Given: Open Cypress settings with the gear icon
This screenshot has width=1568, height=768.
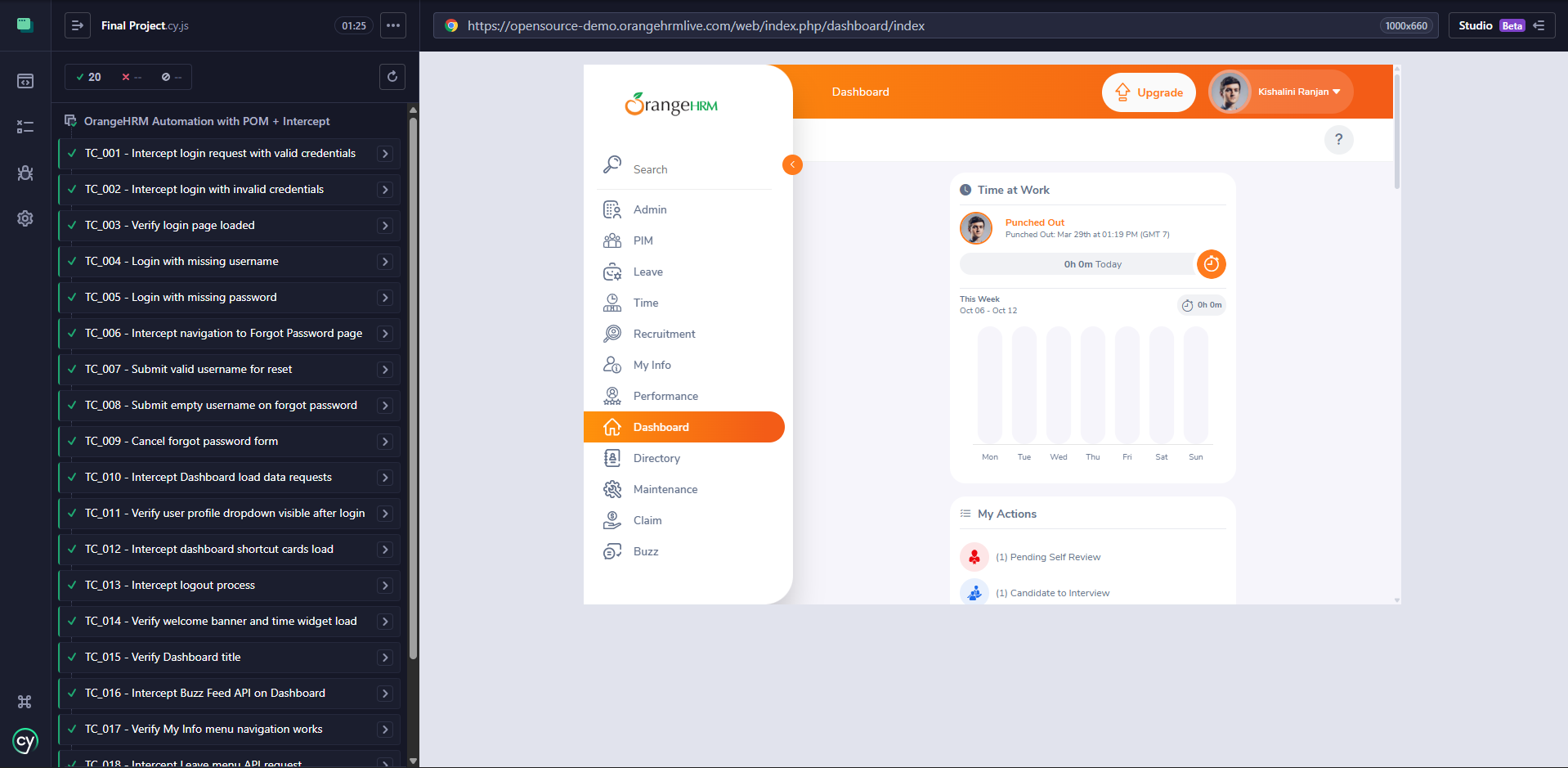Looking at the screenshot, I should pyautogui.click(x=25, y=218).
